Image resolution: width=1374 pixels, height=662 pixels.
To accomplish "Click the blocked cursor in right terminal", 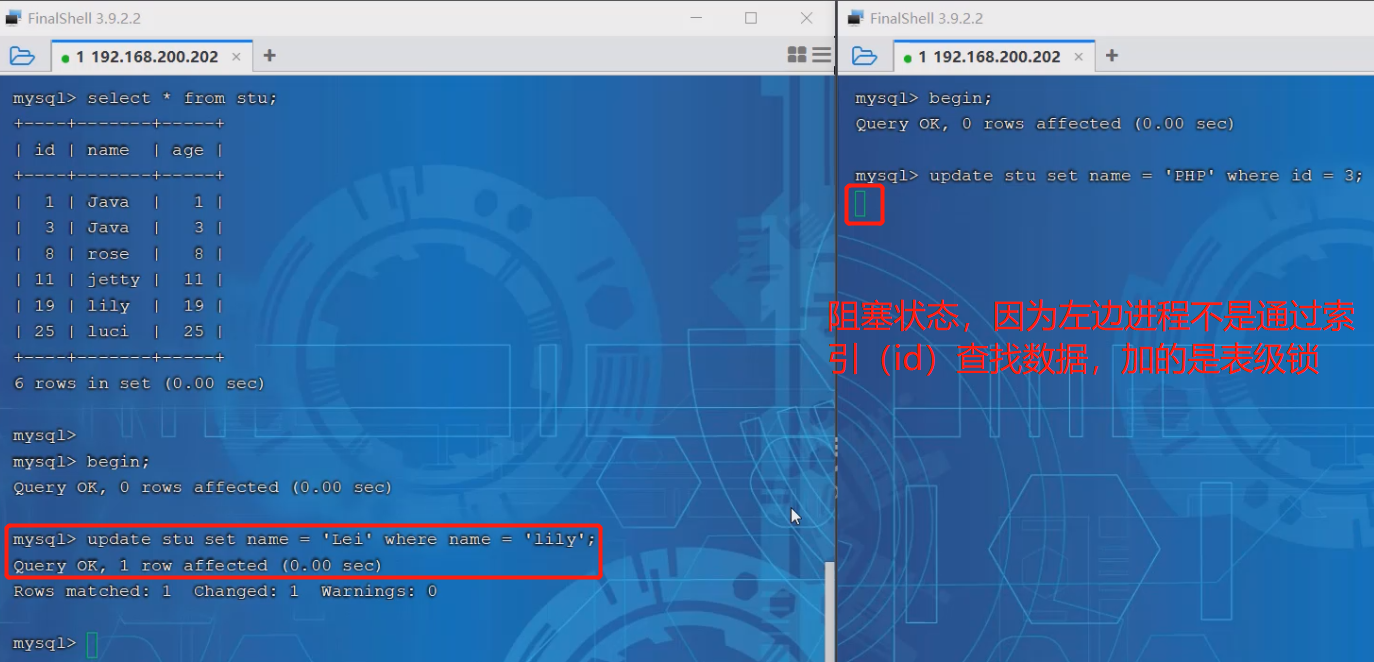I will pos(861,204).
